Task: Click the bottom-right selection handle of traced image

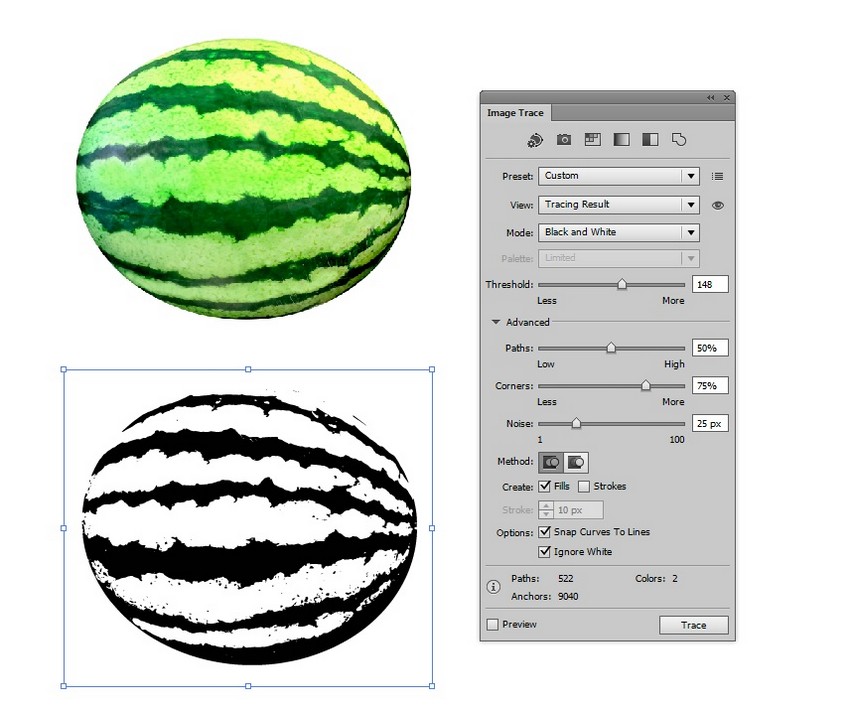Action: click(x=432, y=686)
